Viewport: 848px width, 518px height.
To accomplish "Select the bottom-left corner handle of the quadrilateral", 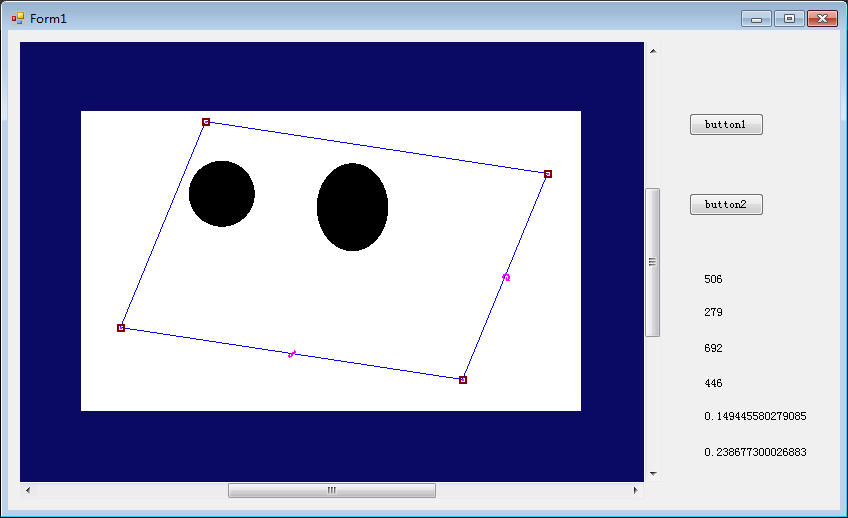I will click(x=121, y=328).
